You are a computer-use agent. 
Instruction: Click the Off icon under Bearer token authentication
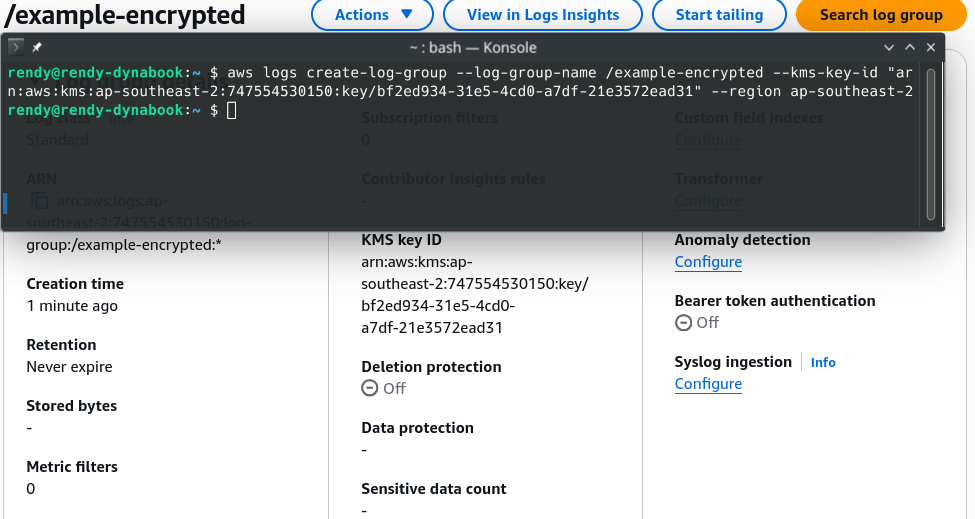coord(683,323)
